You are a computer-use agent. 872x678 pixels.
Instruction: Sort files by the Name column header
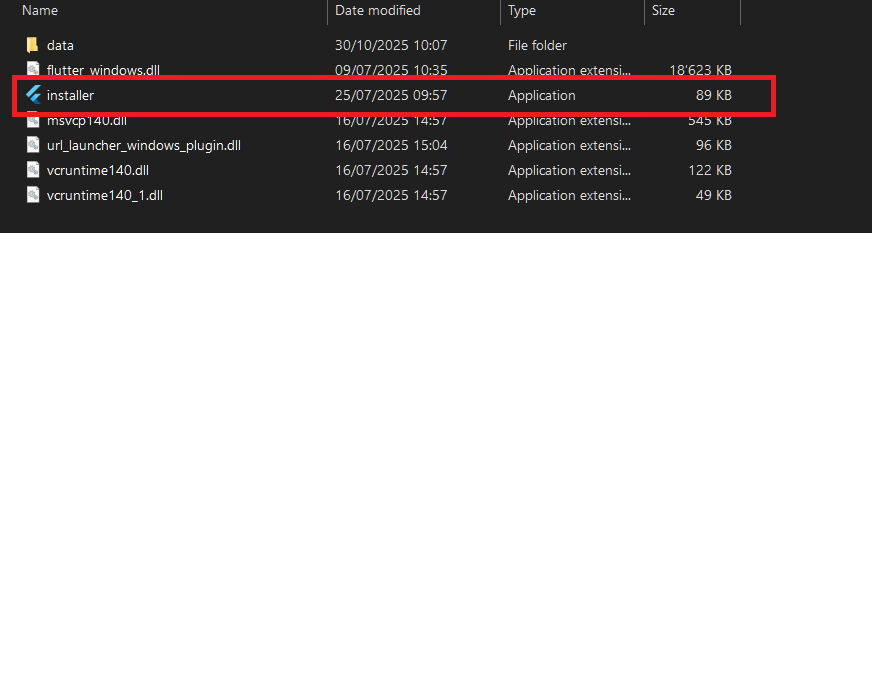pyautogui.click(x=40, y=10)
